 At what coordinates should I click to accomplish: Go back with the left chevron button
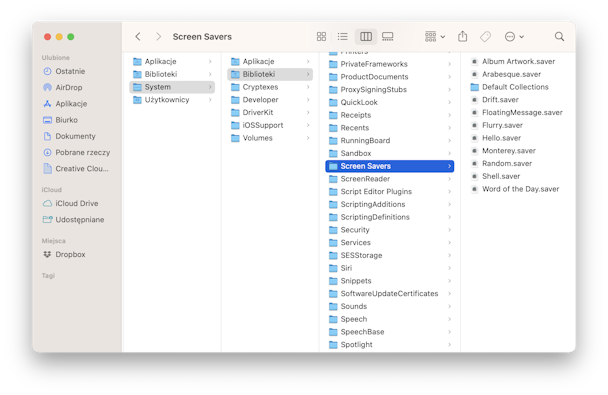point(138,37)
